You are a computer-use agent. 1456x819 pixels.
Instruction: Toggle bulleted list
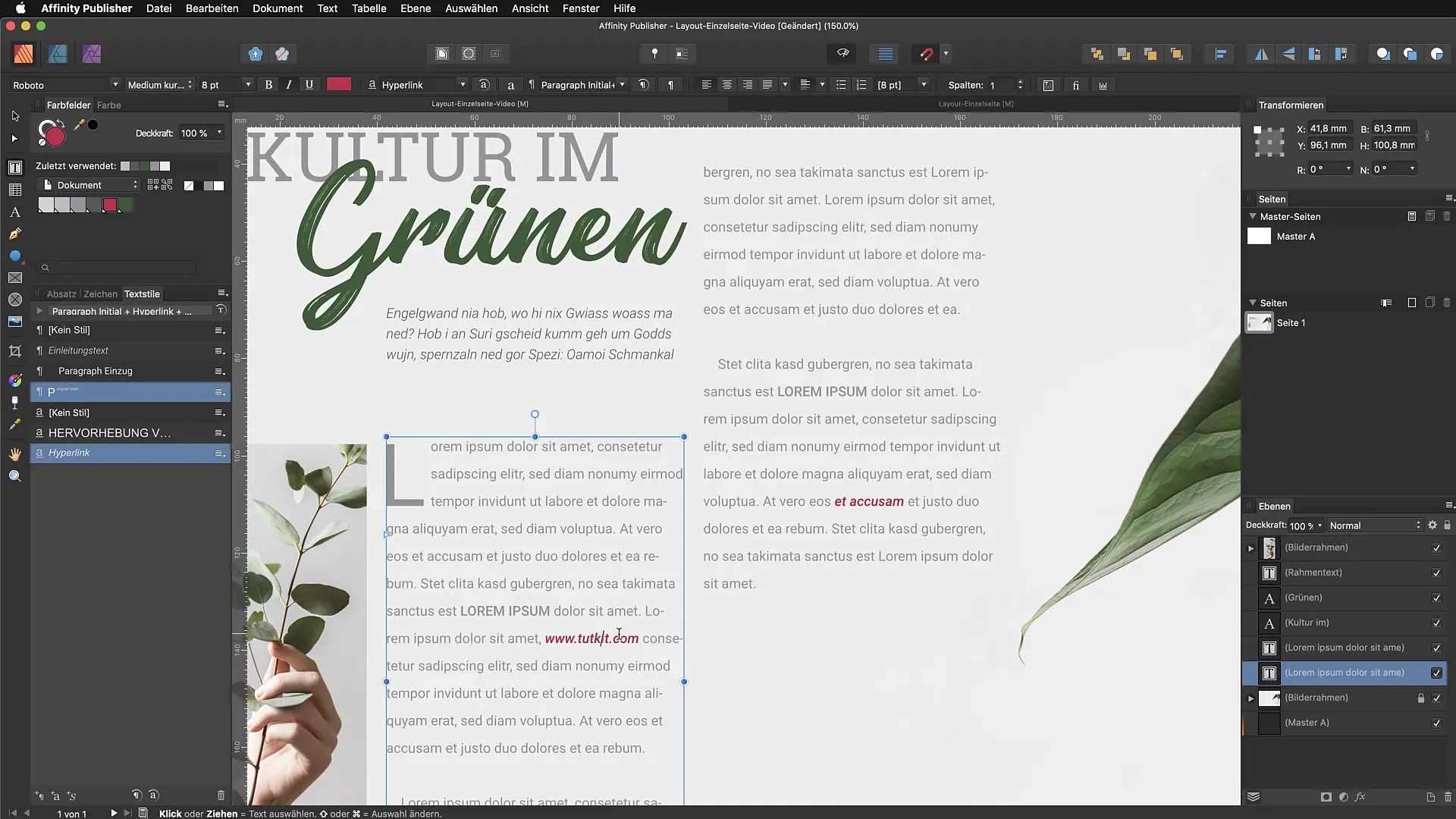[x=841, y=85]
